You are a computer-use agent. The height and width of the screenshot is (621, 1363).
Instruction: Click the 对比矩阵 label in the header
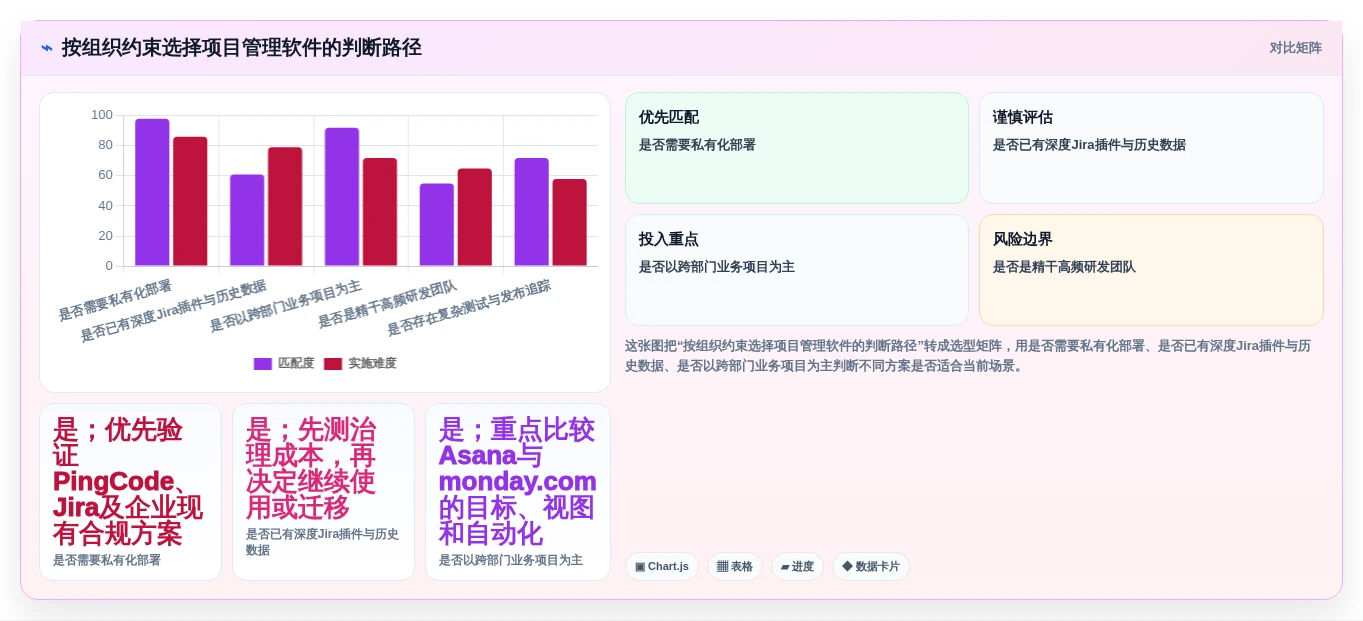coord(1295,48)
